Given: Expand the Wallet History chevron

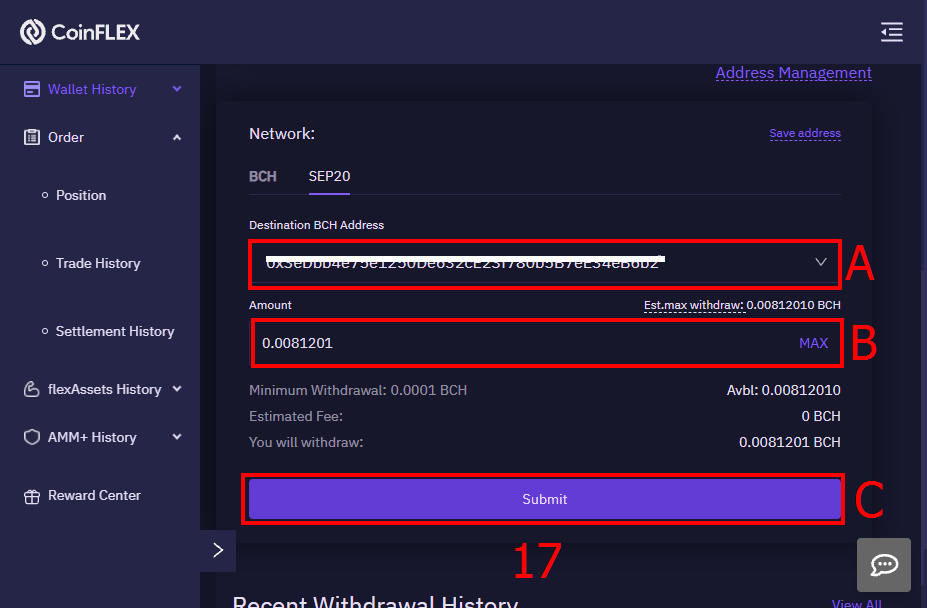Looking at the screenshot, I should 177,89.
